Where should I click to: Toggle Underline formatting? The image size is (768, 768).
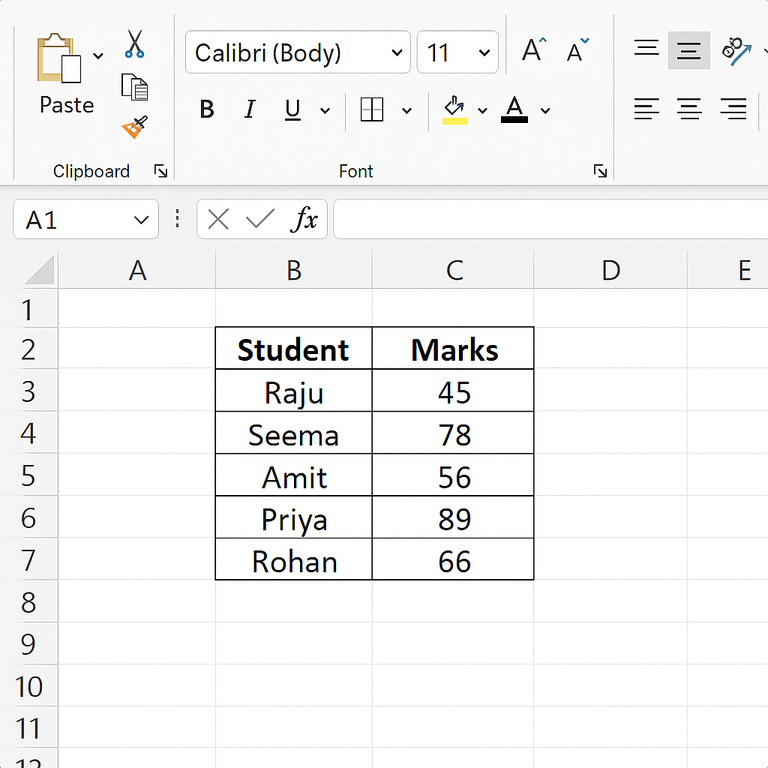click(293, 109)
